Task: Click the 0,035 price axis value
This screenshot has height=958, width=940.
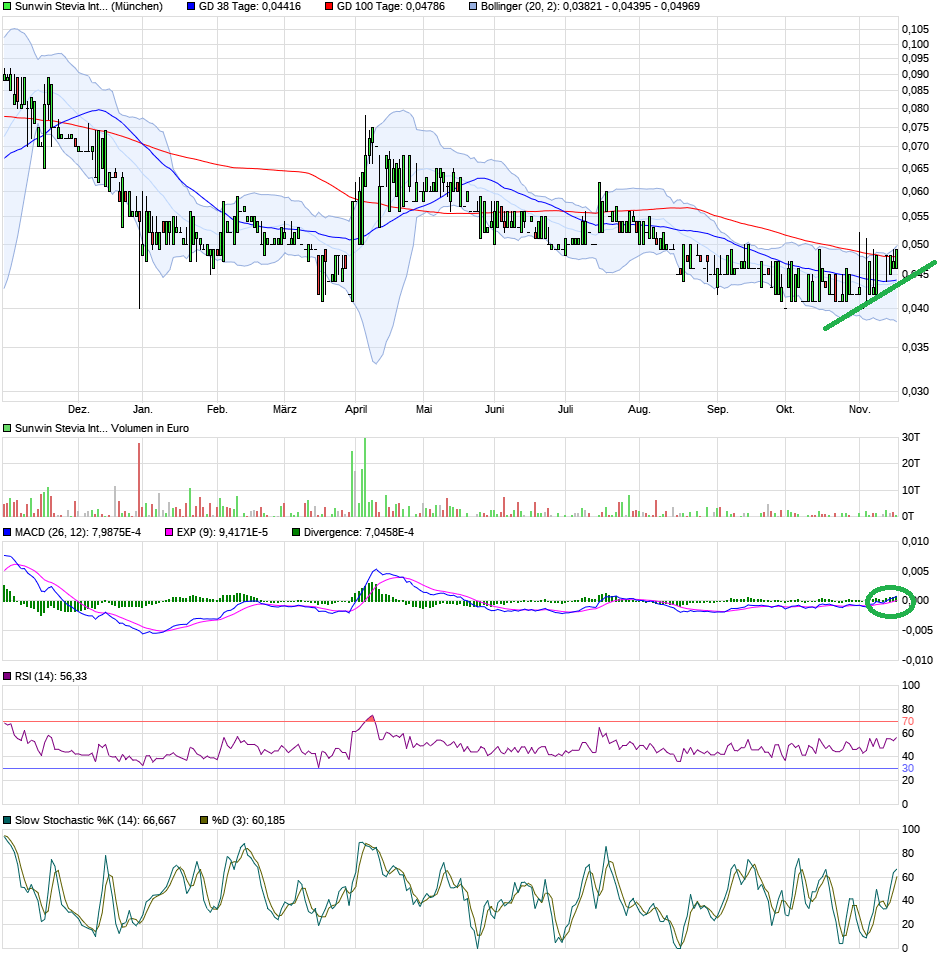Action: coord(915,347)
